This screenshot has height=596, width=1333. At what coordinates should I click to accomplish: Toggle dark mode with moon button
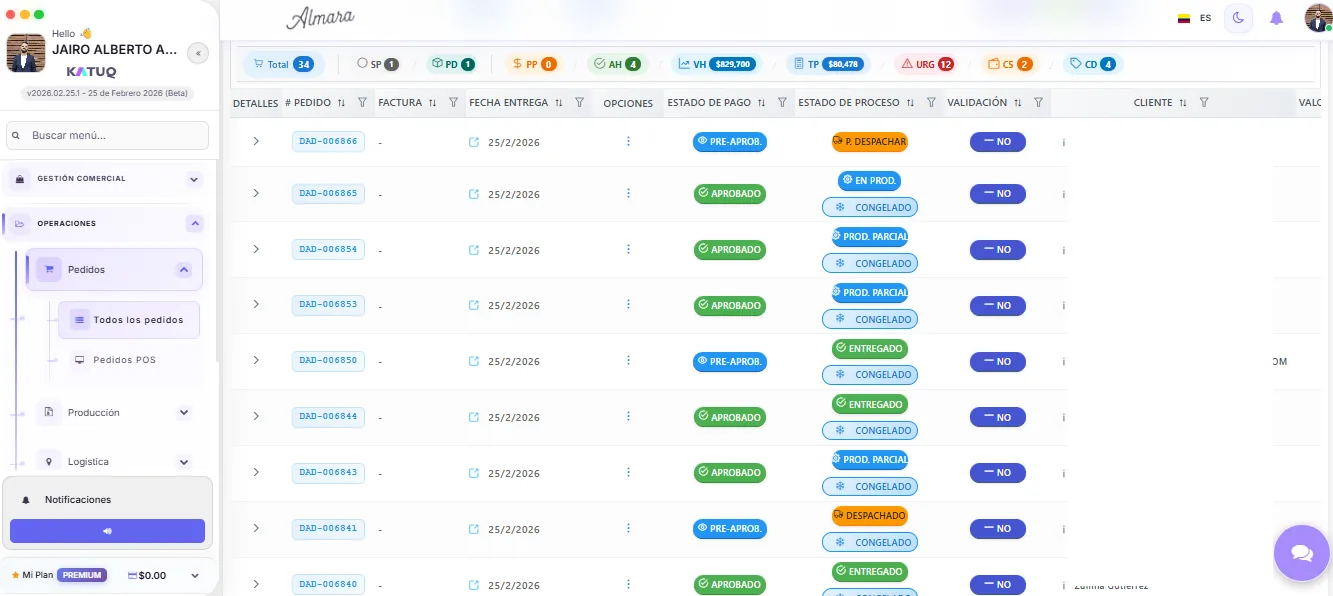coord(1238,18)
